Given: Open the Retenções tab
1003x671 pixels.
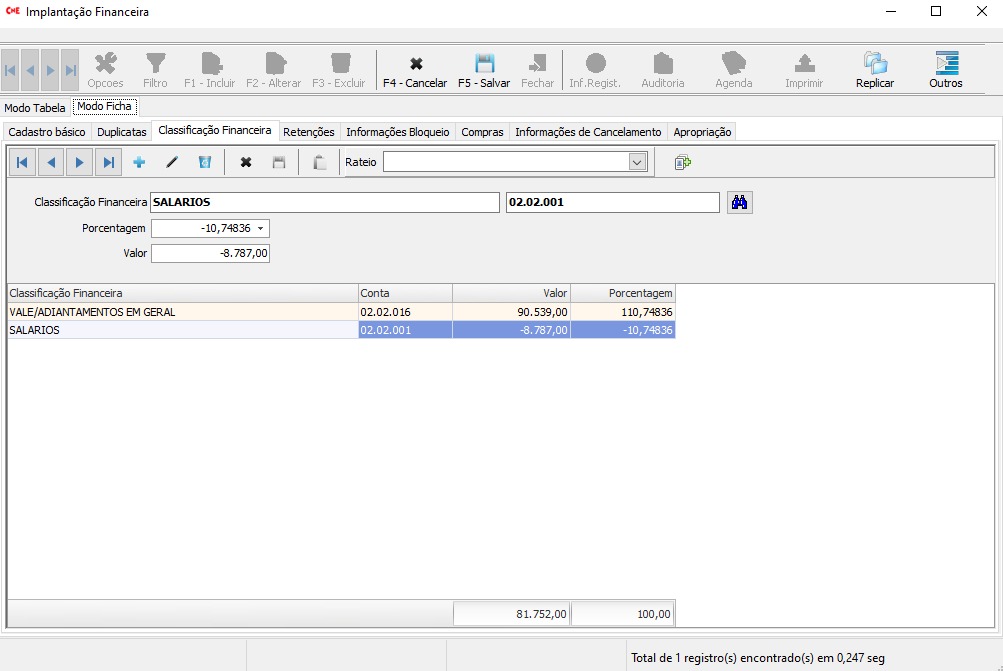Looking at the screenshot, I should (309, 132).
